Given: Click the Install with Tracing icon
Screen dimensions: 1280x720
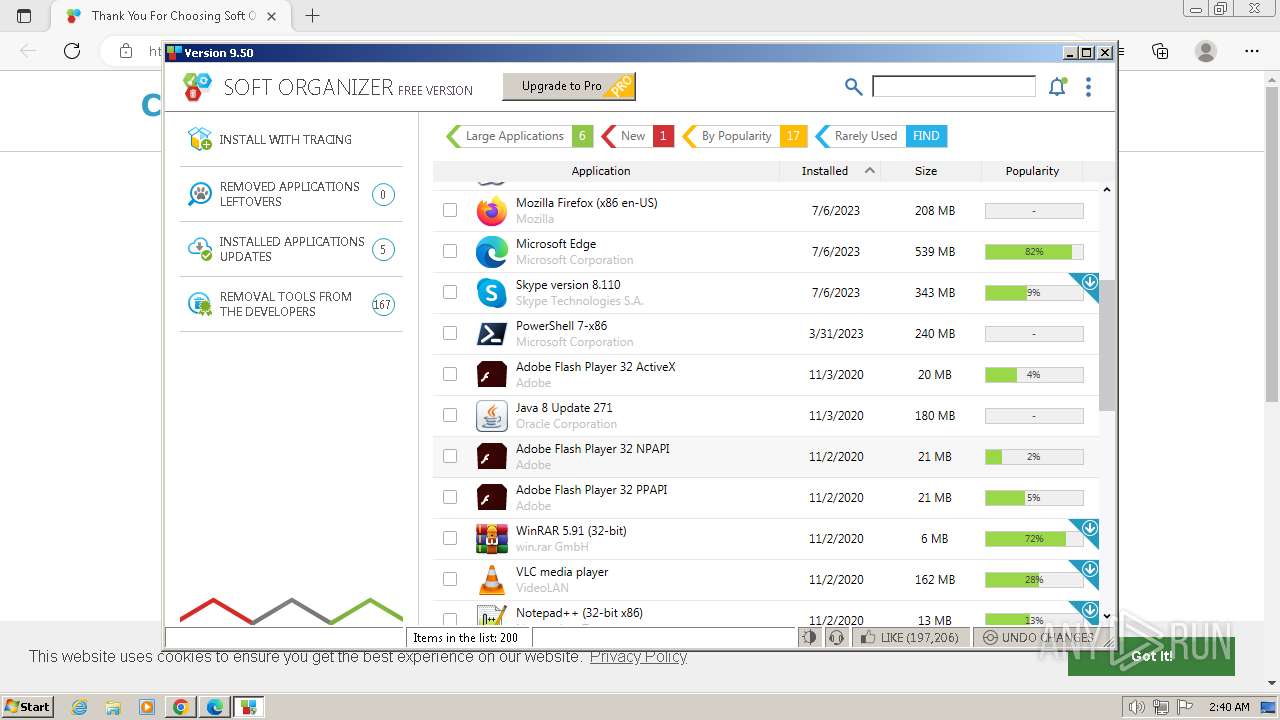Looking at the screenshot, I should pyautogui.click(x=200, y=139).
